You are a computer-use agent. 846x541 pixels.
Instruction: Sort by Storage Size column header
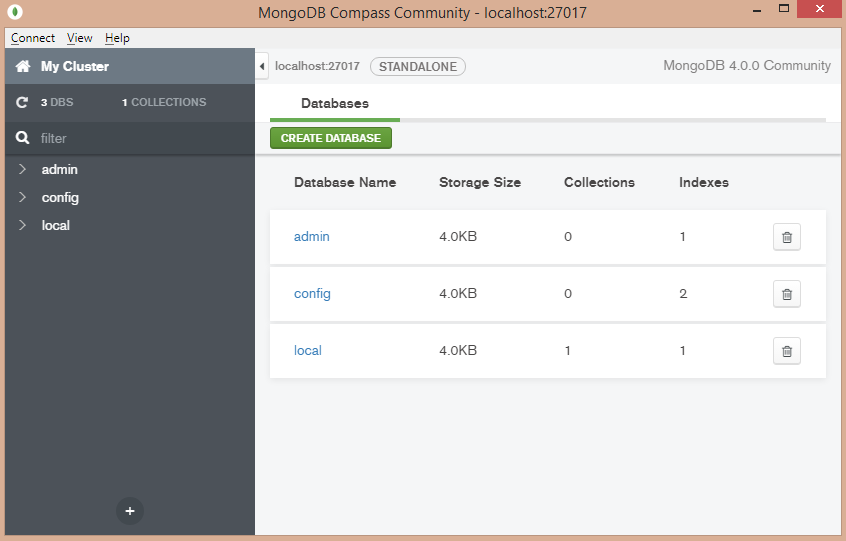coord(479,183)
